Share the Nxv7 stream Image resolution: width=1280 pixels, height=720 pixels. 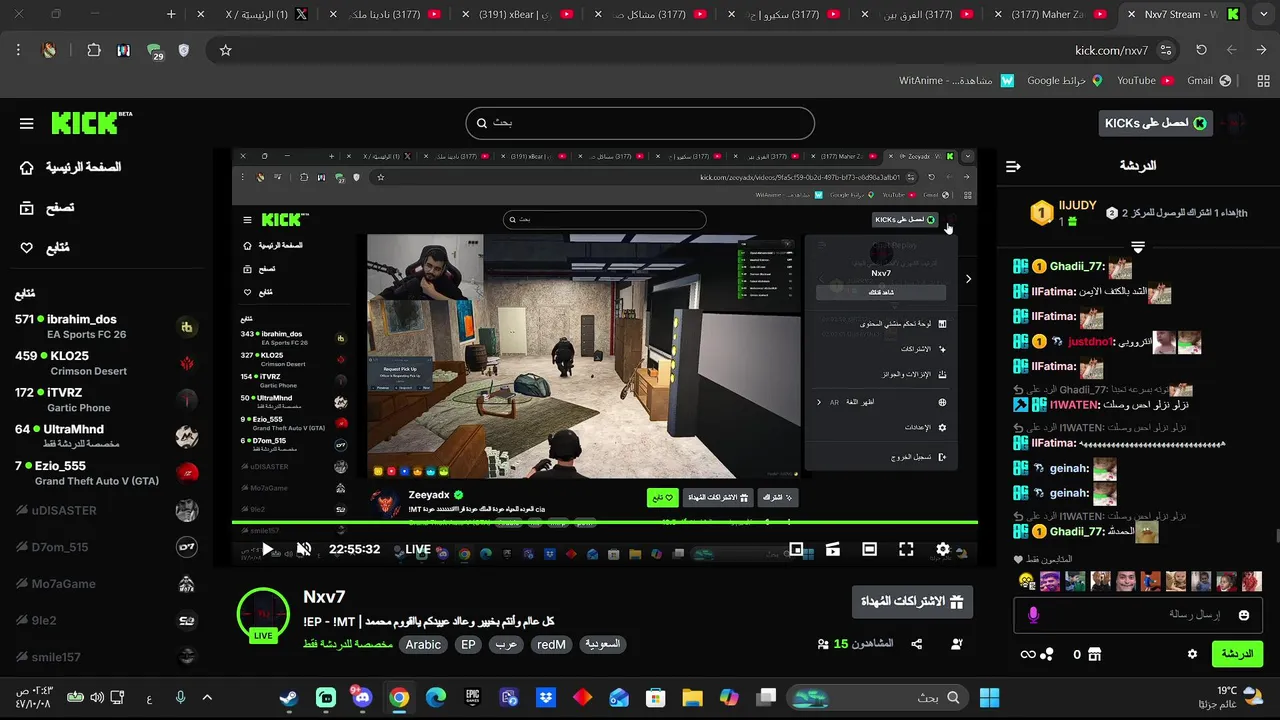coord(916,645)
